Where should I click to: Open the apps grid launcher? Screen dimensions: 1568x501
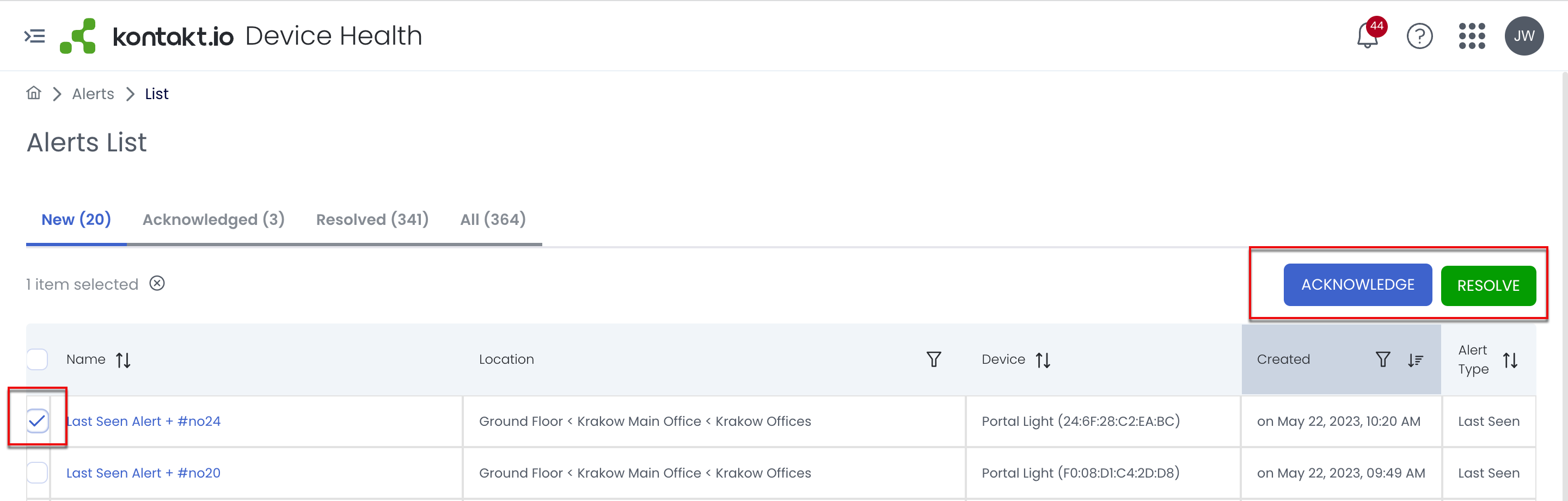point(1472,36)
